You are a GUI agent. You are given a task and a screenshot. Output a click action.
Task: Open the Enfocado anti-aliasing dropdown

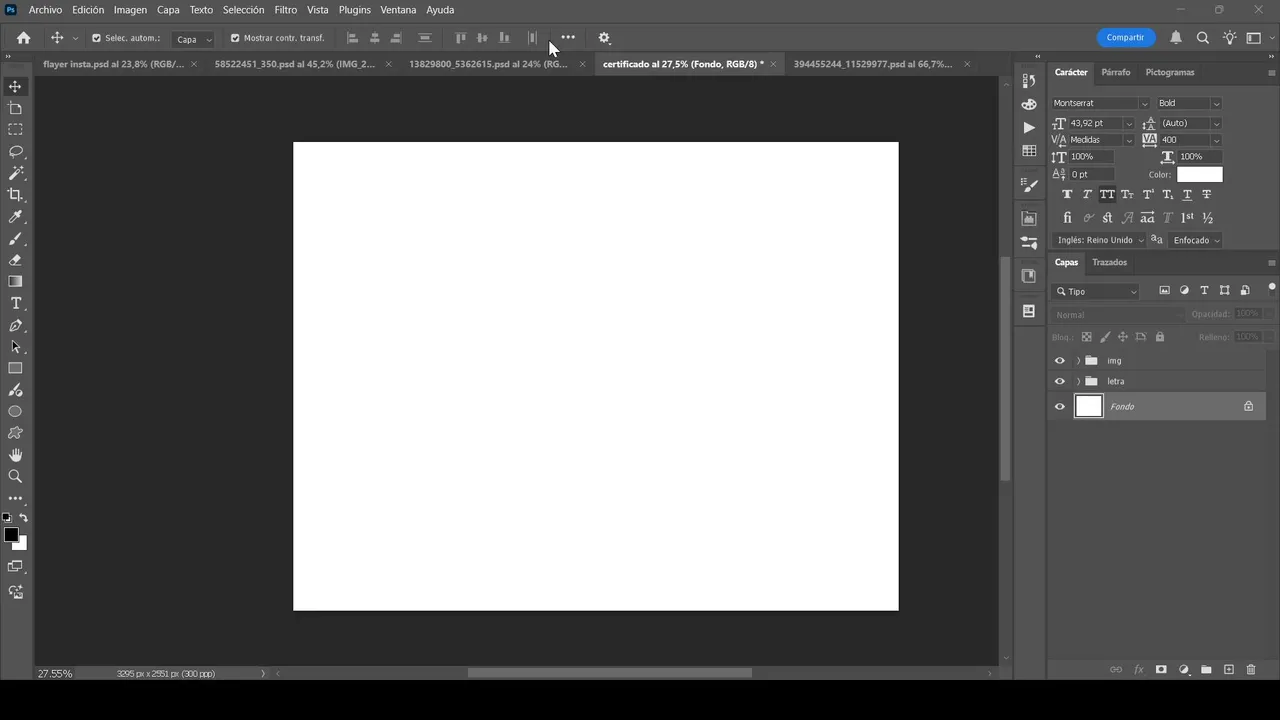pos(1196,241)
